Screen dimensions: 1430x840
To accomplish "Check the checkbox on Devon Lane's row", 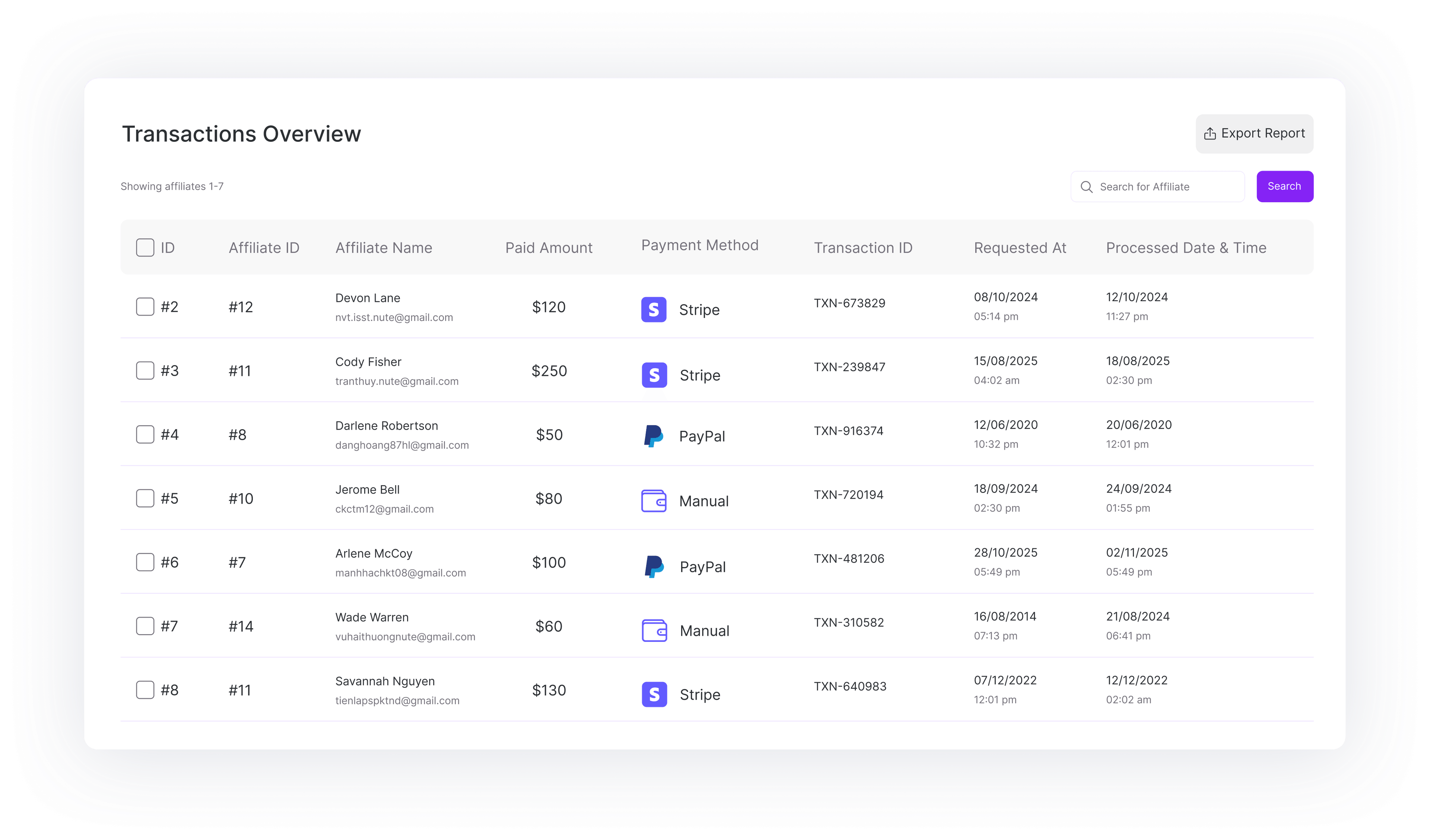I will (x=145, y=306).
